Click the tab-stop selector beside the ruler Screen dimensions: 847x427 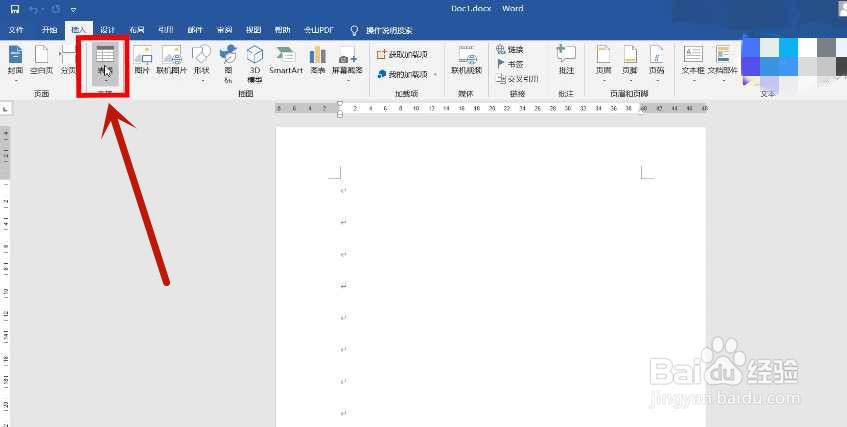(5, 109)
